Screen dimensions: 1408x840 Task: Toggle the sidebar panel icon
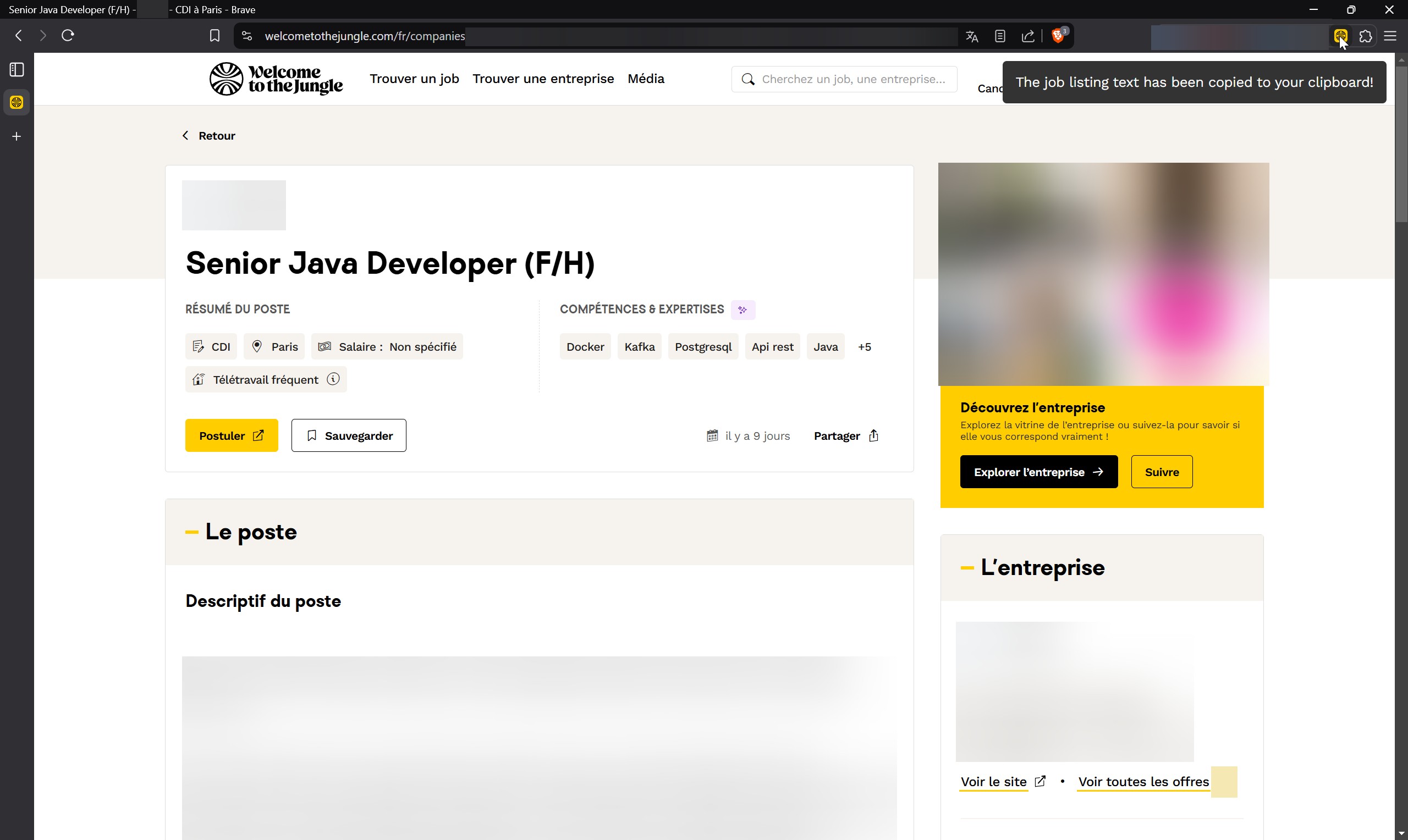click(17, 70)
